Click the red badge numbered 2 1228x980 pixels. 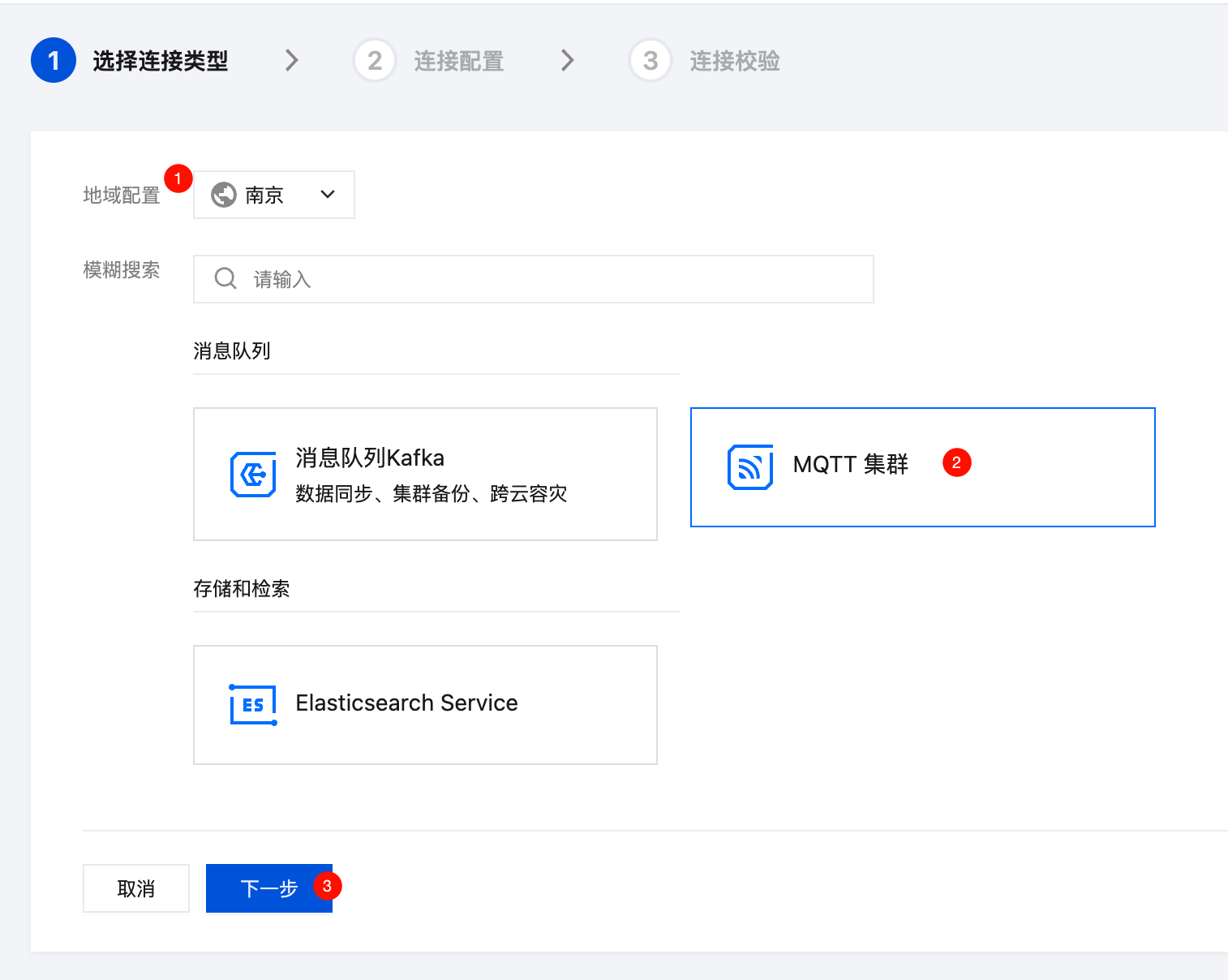point(956,462)
